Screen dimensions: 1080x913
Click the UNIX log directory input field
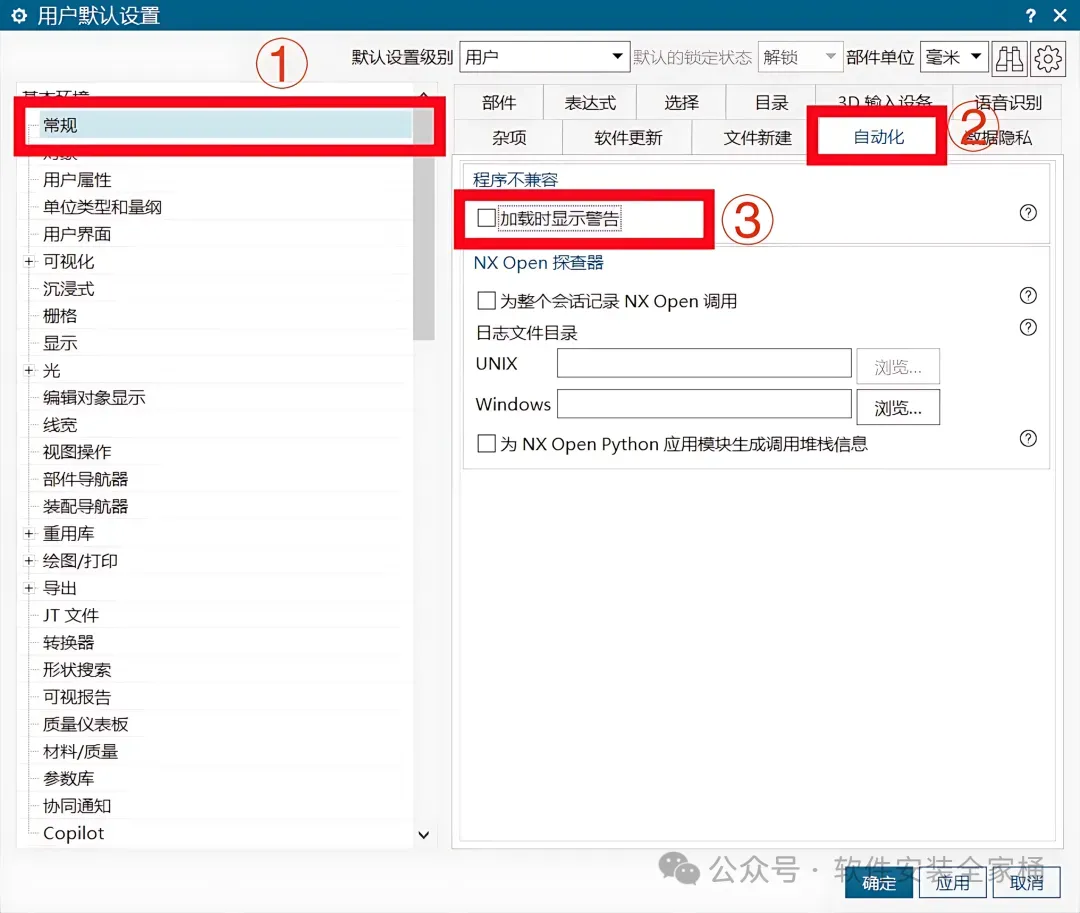pos(704,363)
